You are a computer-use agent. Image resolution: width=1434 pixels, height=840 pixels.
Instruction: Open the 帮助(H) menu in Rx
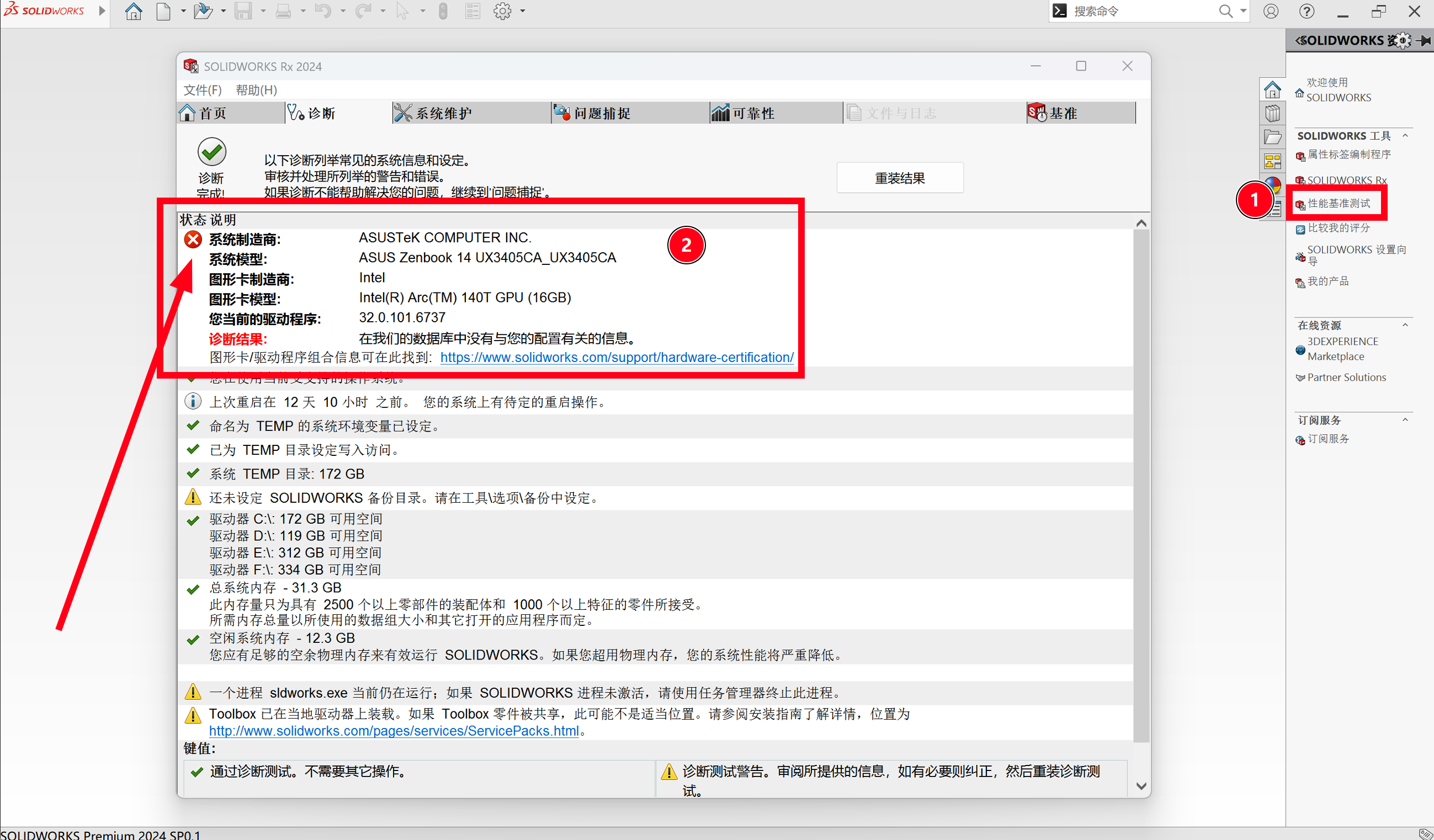(257, 90)
